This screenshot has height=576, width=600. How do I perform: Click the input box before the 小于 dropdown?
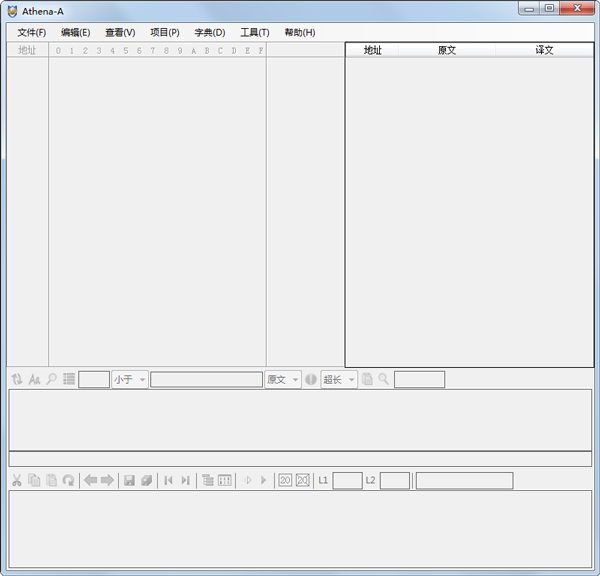tap(94, 380)
